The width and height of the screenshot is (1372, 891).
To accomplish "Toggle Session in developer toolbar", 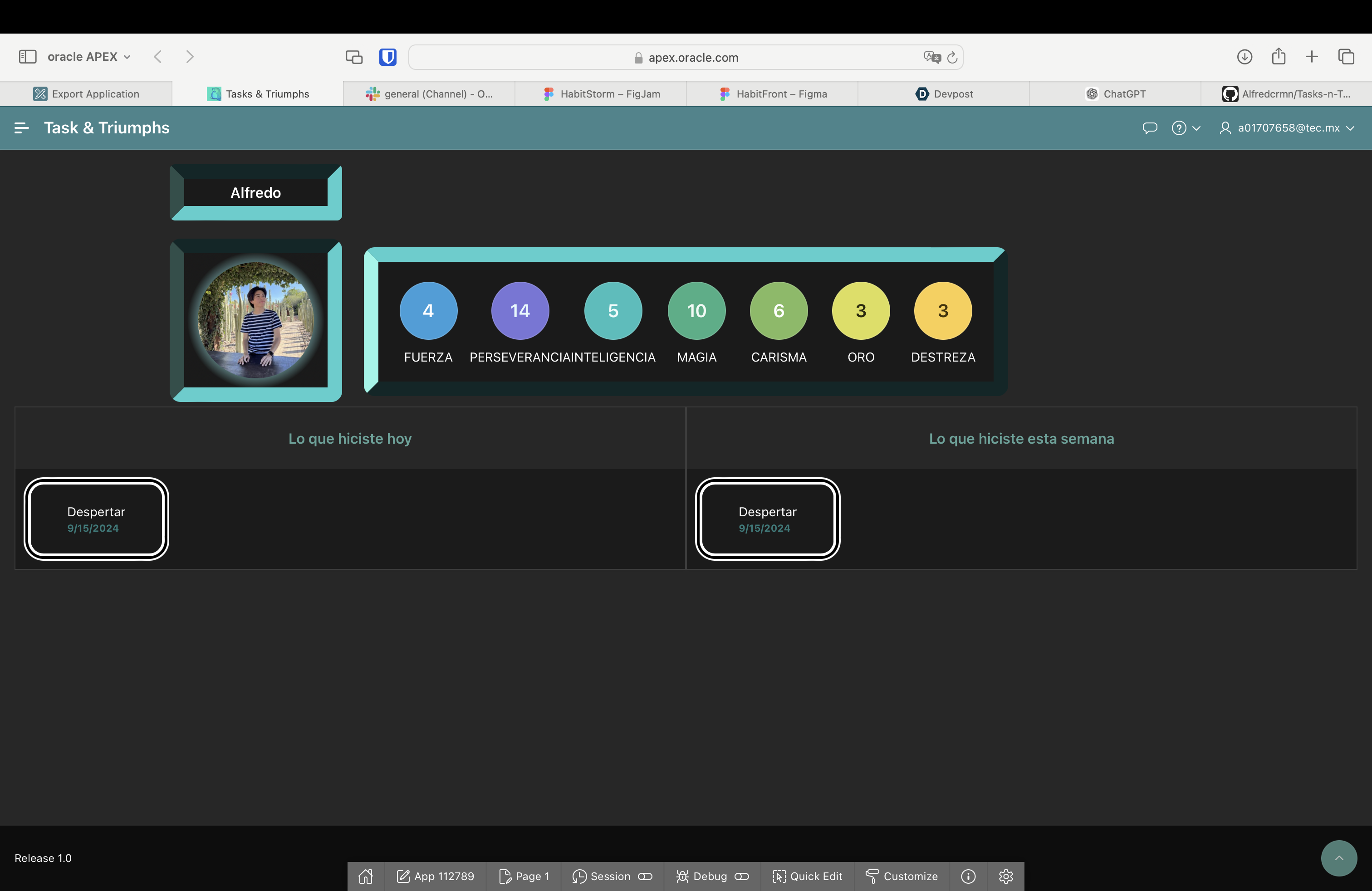I will [x=612, y=876].
